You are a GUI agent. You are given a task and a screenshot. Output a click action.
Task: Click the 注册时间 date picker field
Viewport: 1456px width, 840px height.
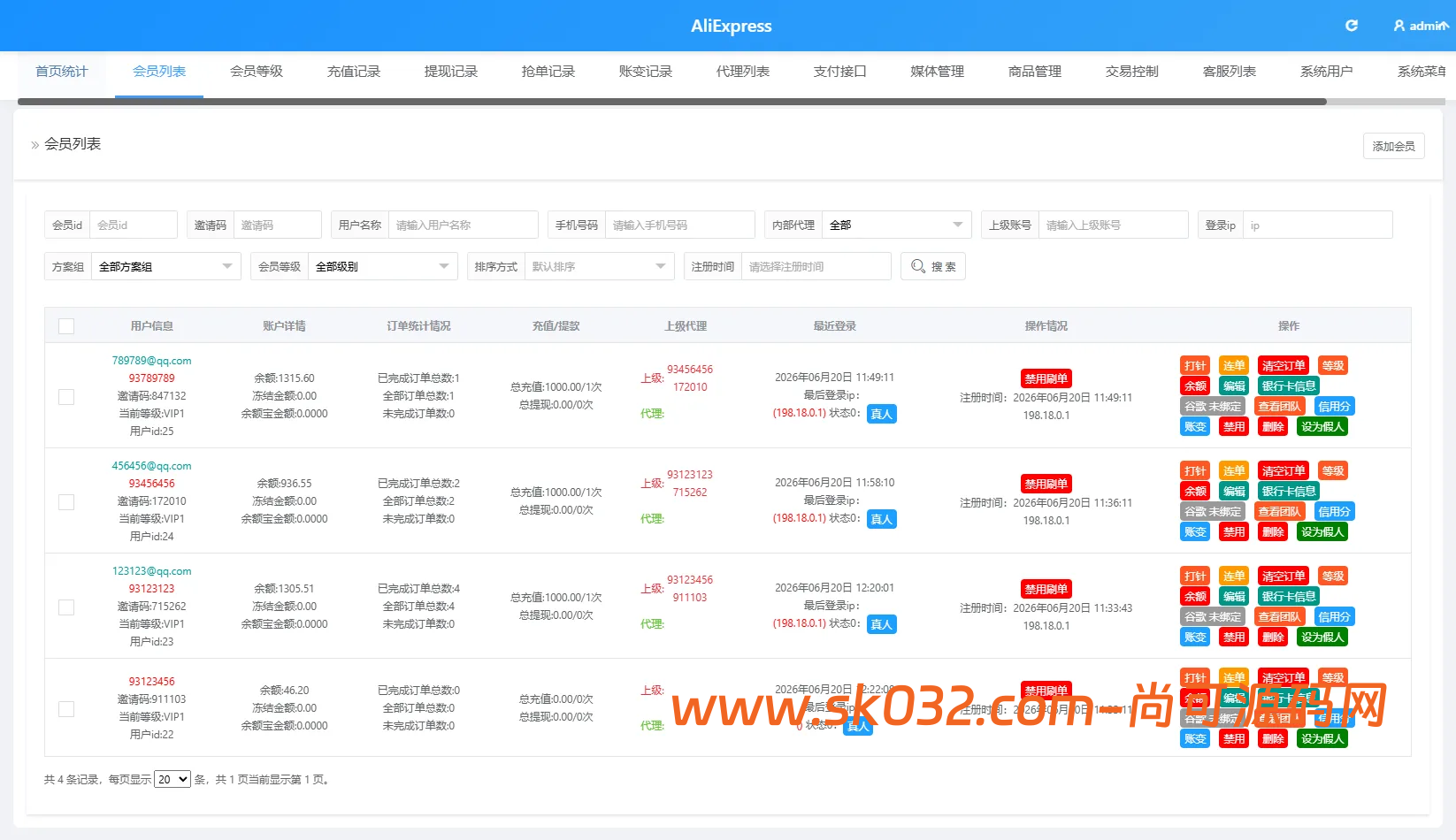(816, 266)
